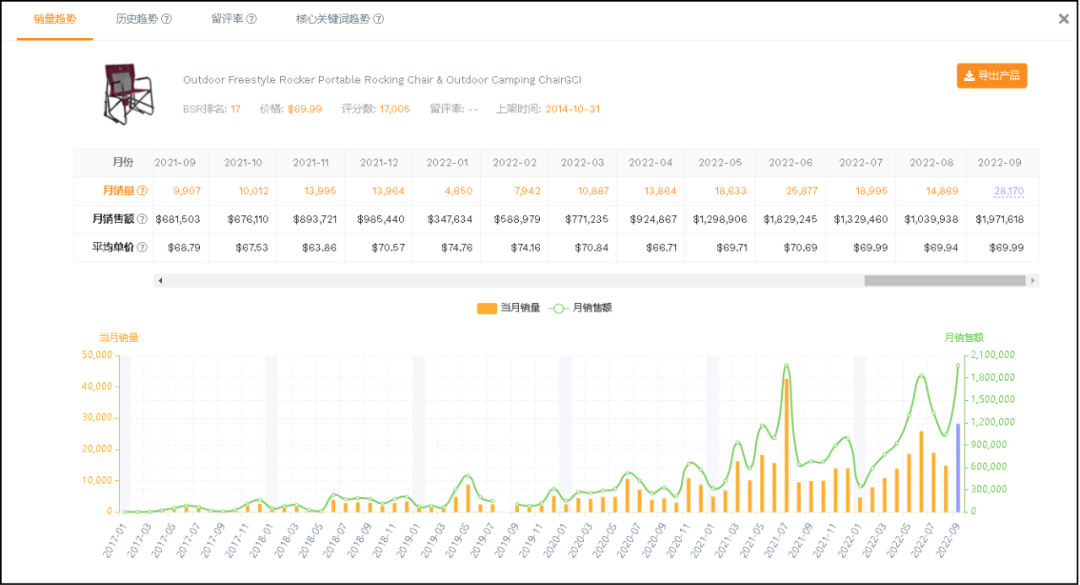Close the sales trend panel

pyautogui.click(x=1064, y=19)
